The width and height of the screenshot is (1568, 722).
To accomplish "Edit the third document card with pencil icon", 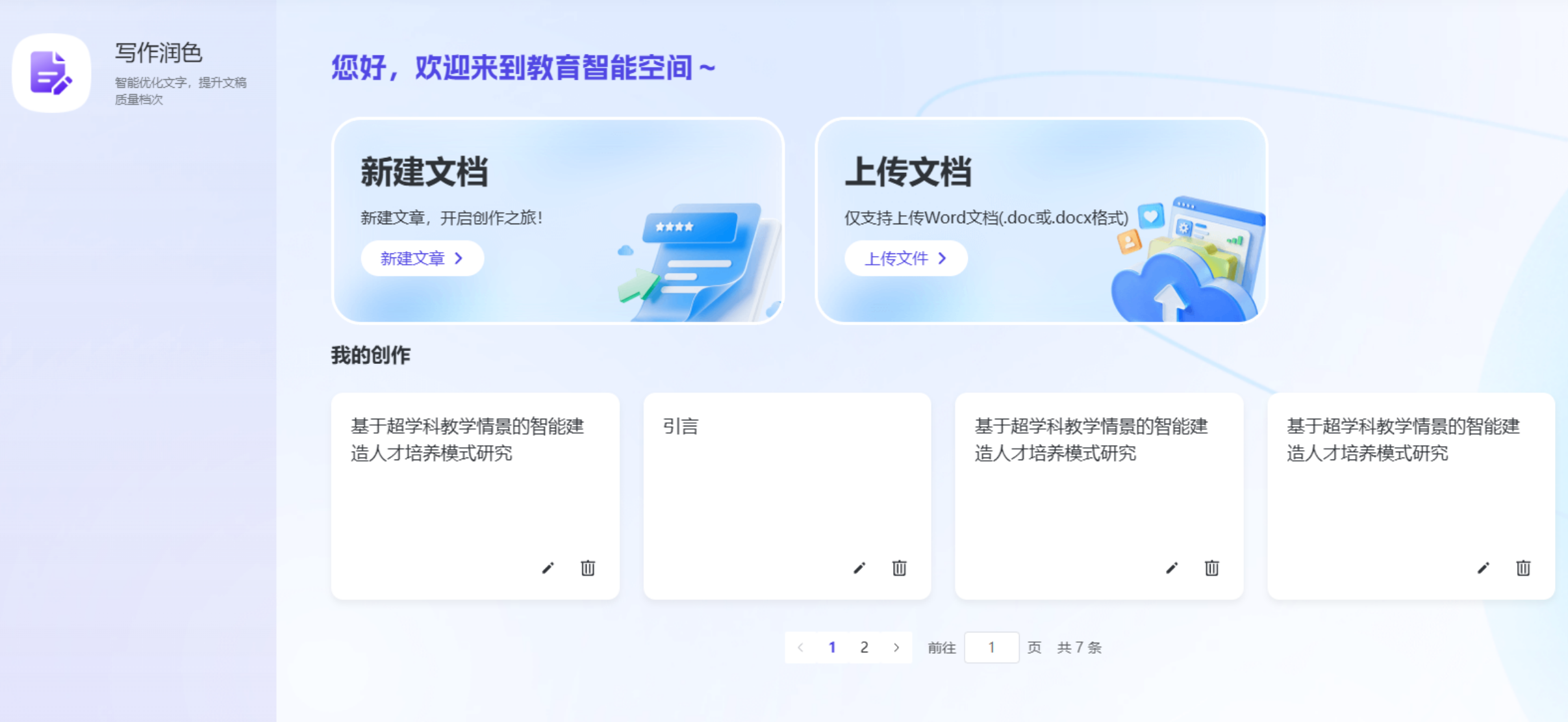I will pyautogui.click(x=1172, y=568).
